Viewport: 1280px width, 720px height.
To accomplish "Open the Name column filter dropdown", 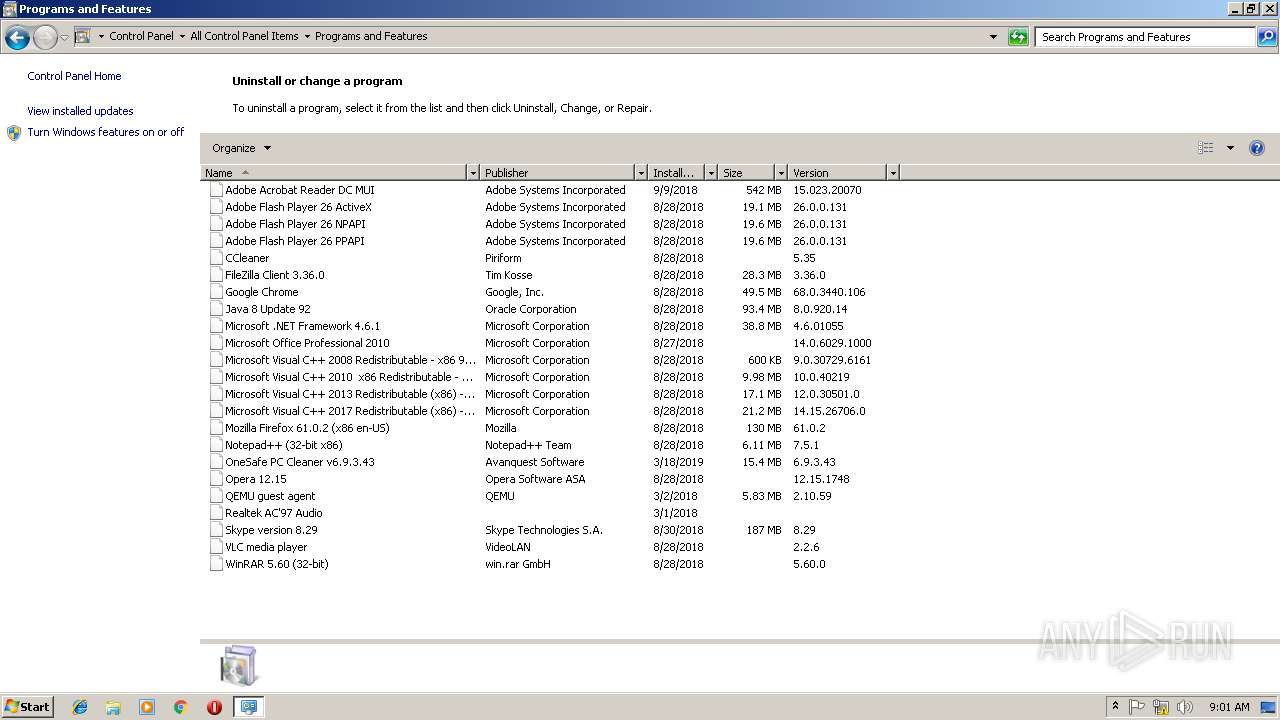I will (473, 173).
